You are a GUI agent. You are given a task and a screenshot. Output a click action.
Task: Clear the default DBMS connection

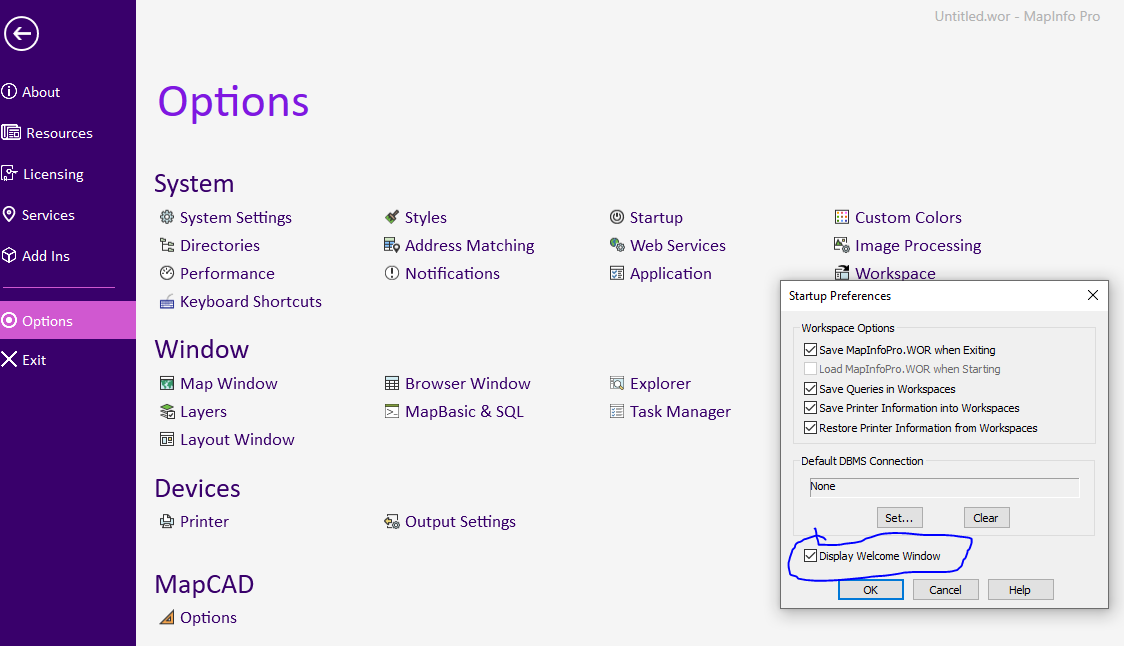click(986, 518)
